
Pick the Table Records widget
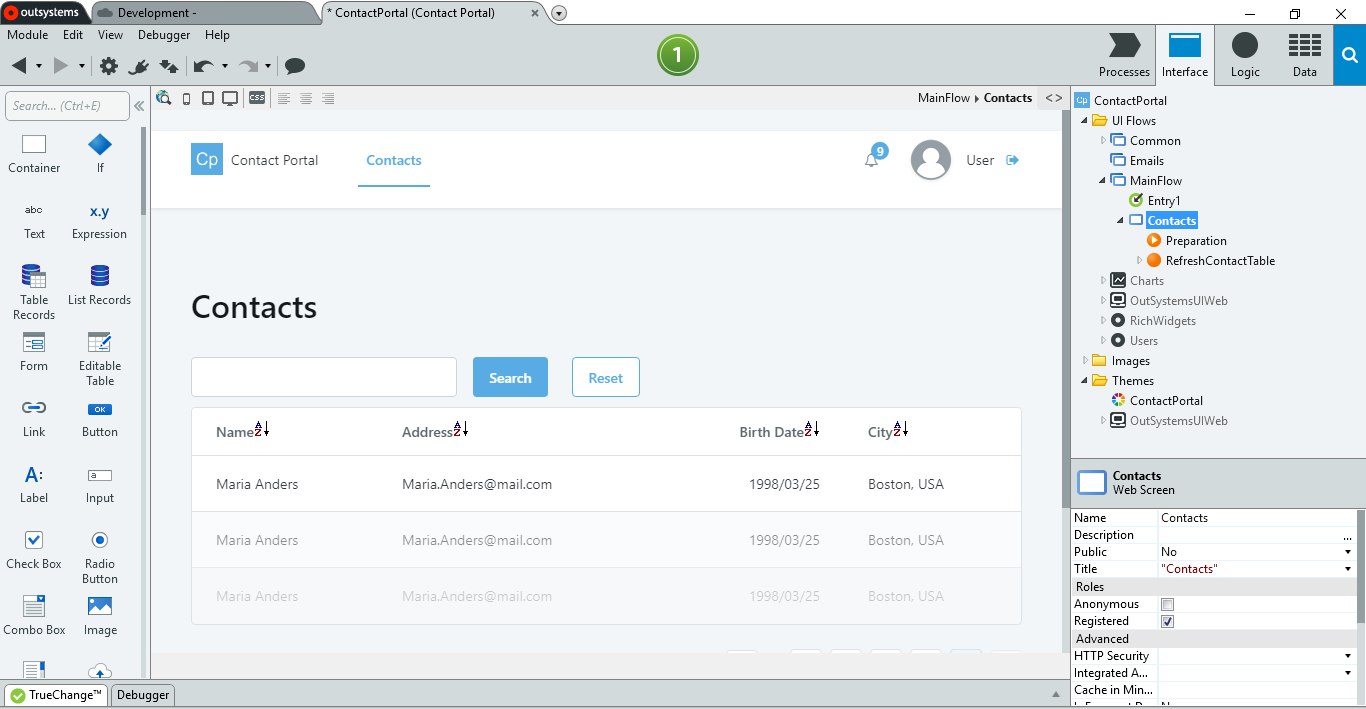click(34, 292)
